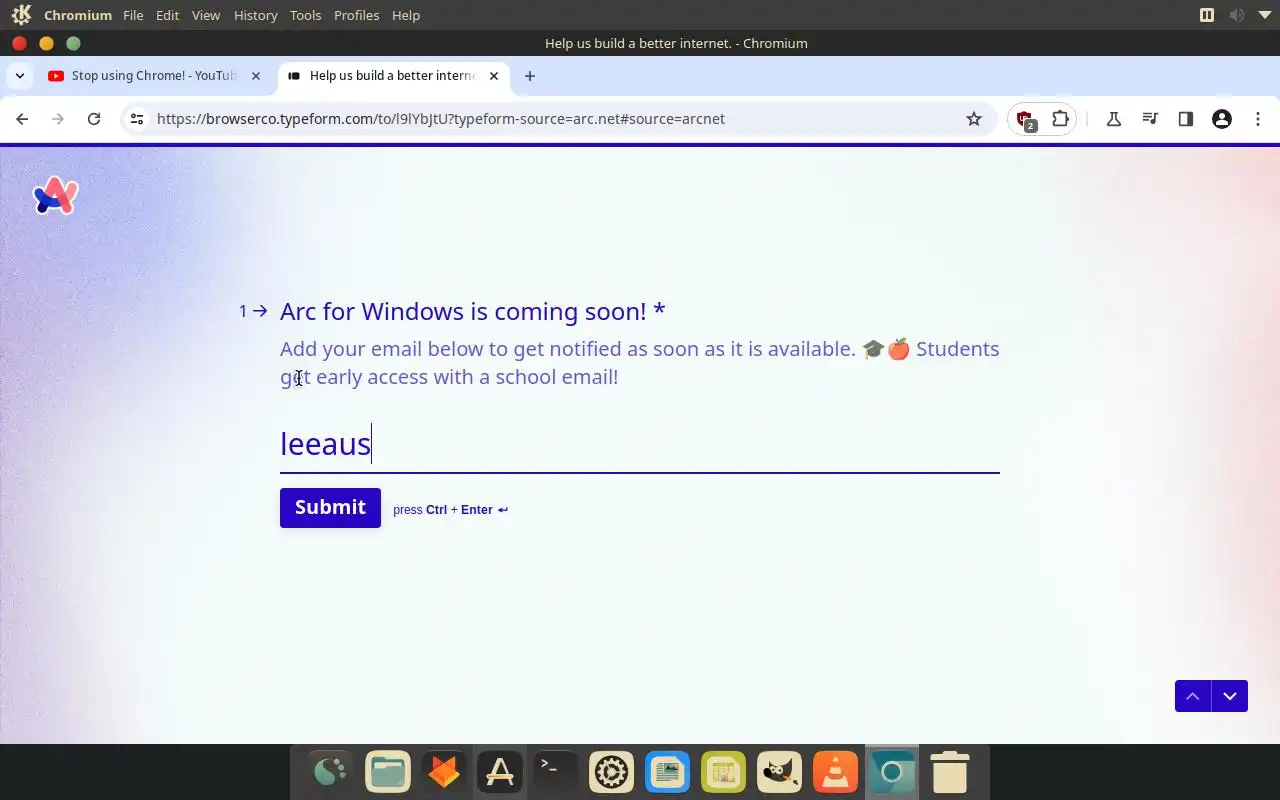Close the Help us build tab
This screenshot has width=1280, height=800.
494,76
